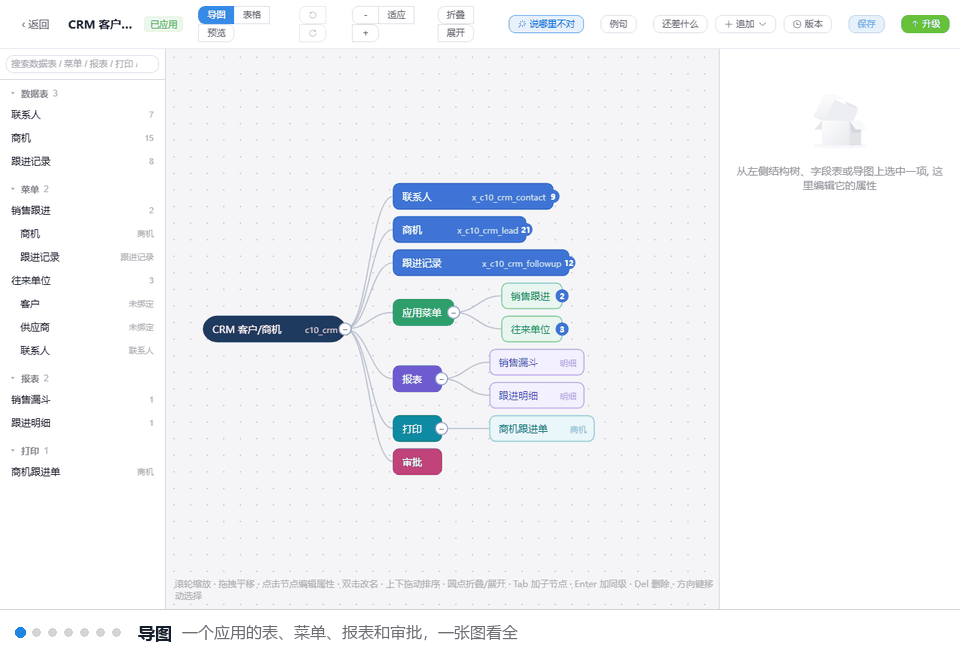The width and height of the screenshot is (960, 655).
Task: Zoom in with the plus button
Action: click(x=366, y=33)
